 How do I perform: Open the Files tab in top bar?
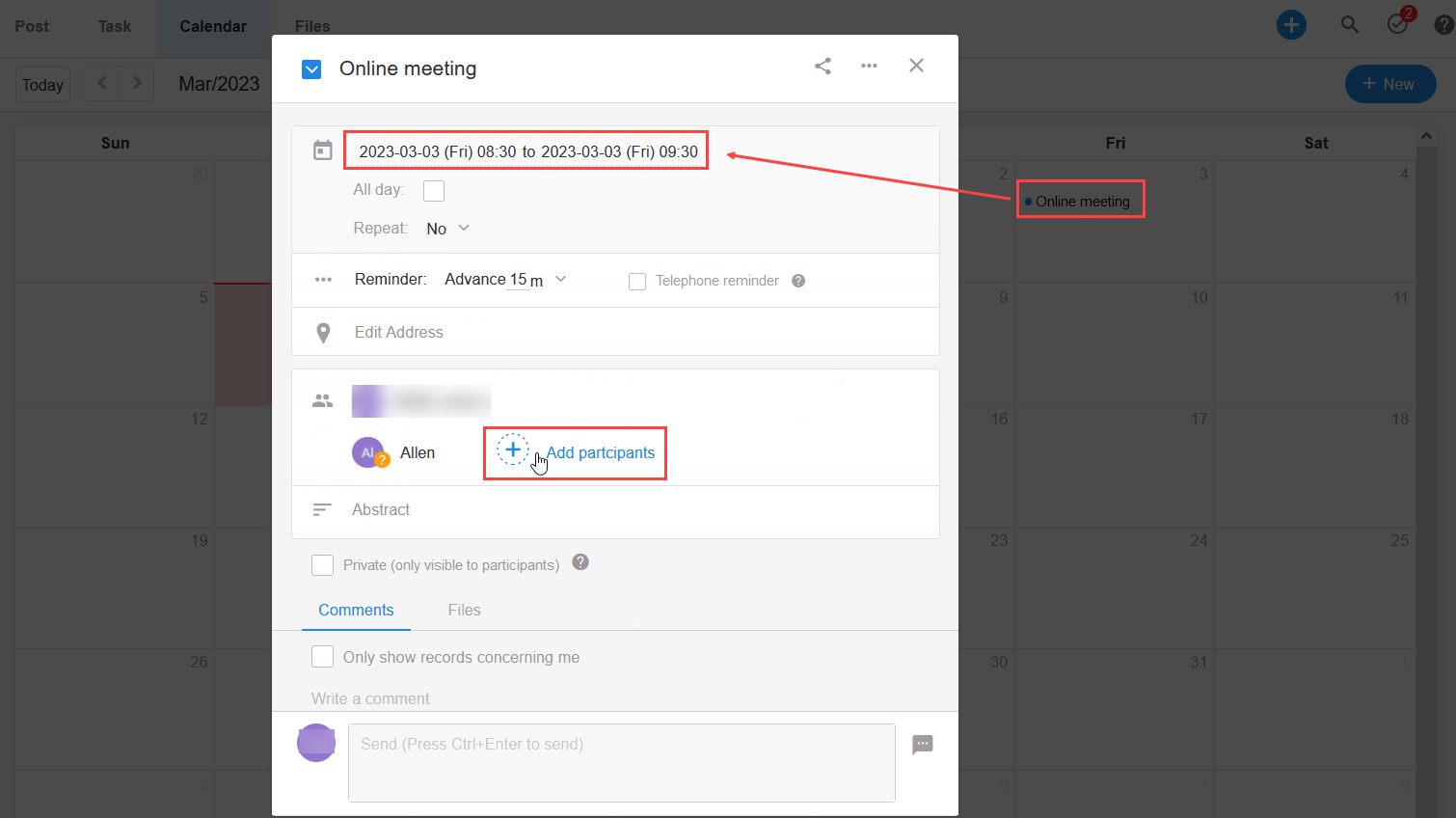click(x=312, y=26)
